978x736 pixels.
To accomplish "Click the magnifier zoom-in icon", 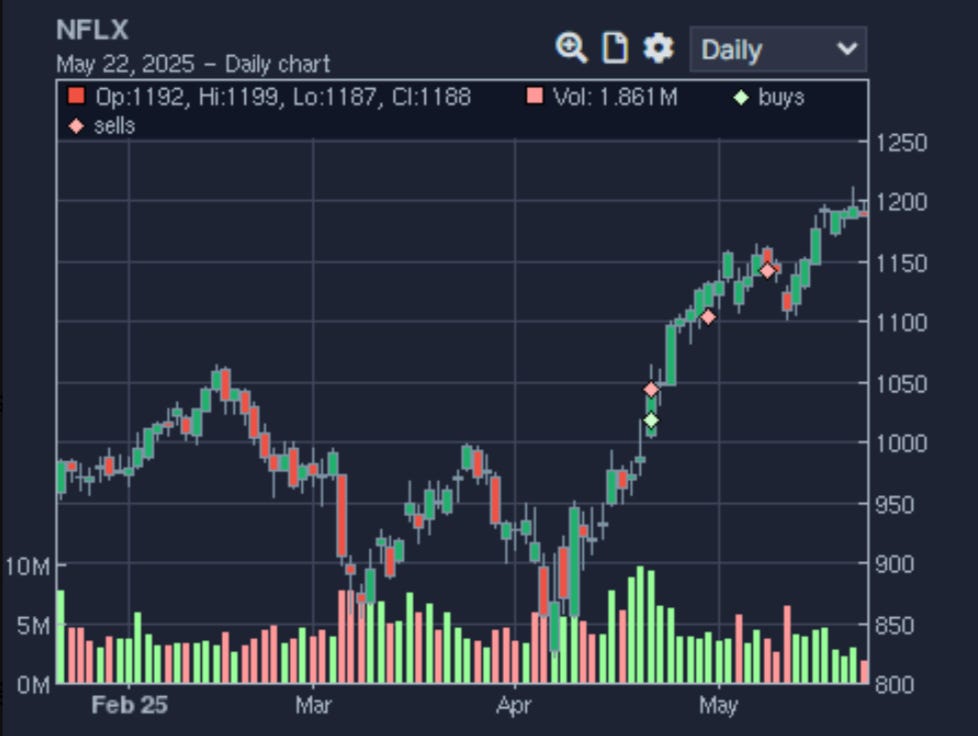I will 571,48.
